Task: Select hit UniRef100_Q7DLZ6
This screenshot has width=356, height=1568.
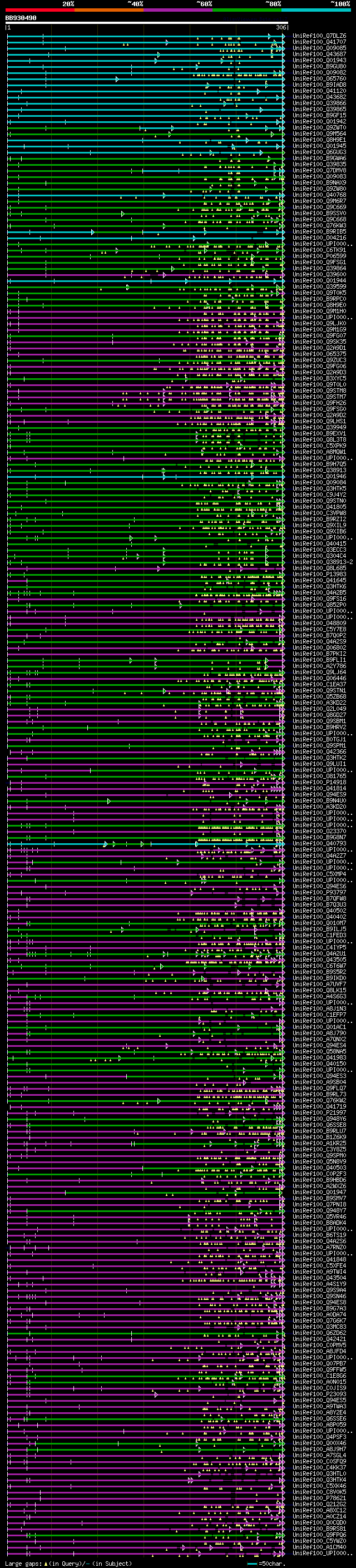Action: (319, 36)
